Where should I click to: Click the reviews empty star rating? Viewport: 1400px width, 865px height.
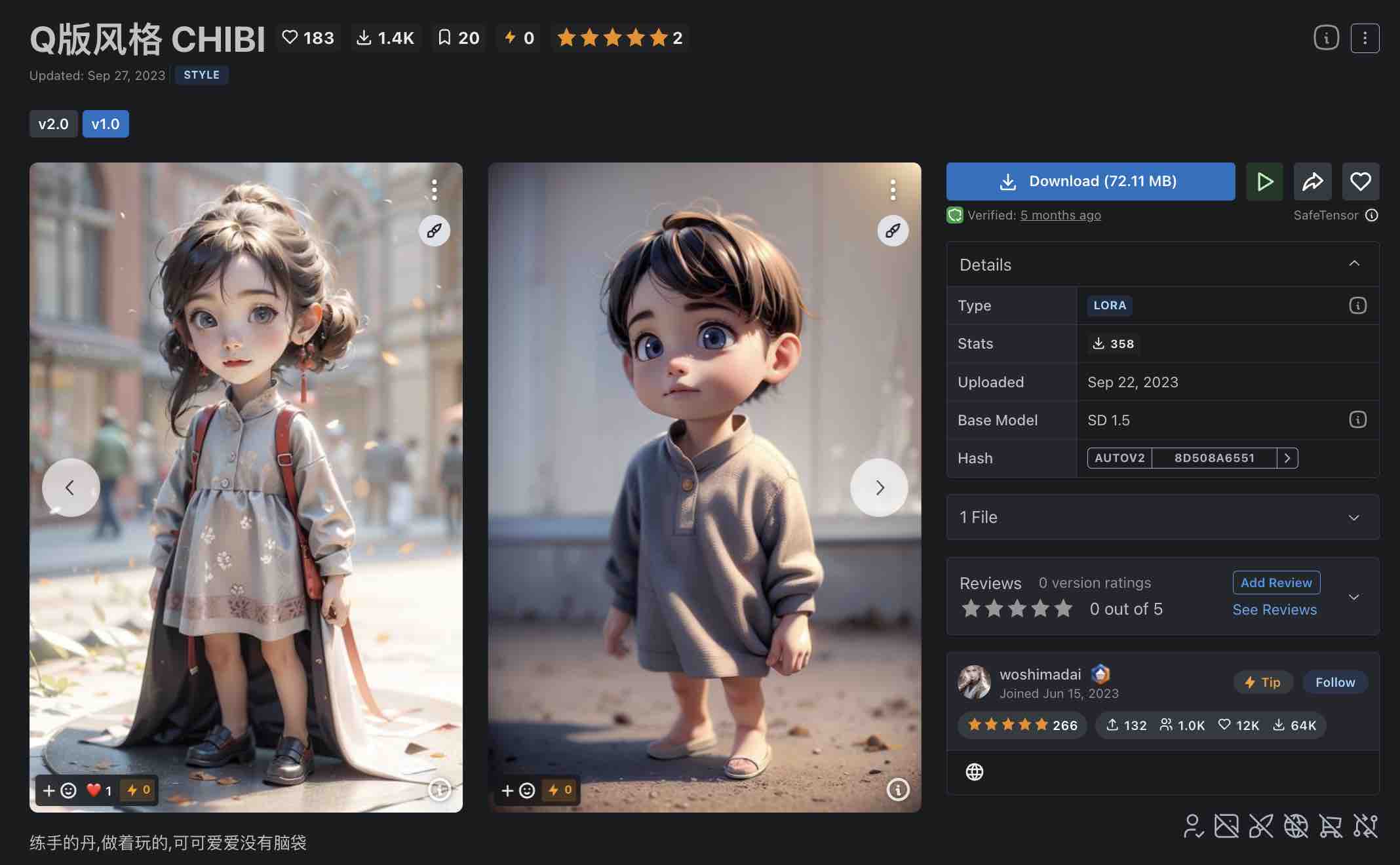1017,609
